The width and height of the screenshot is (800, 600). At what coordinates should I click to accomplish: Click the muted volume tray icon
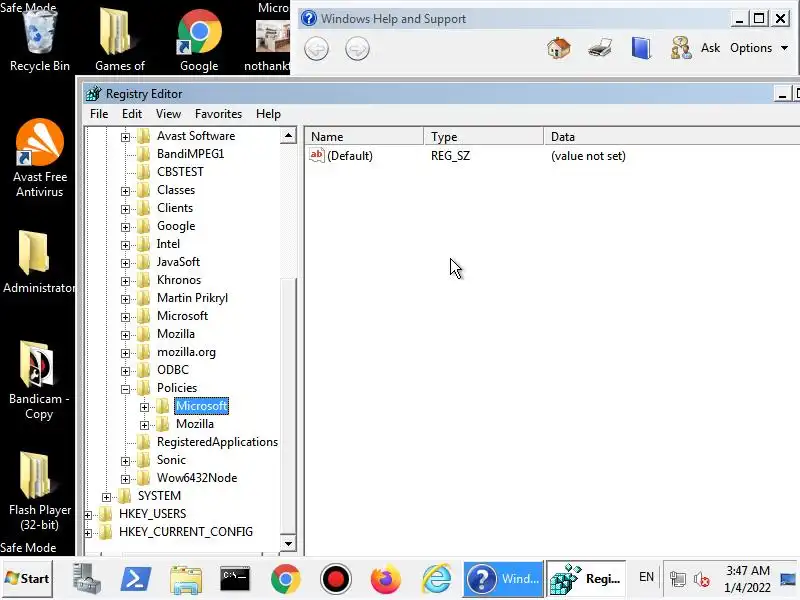[702, 579]
